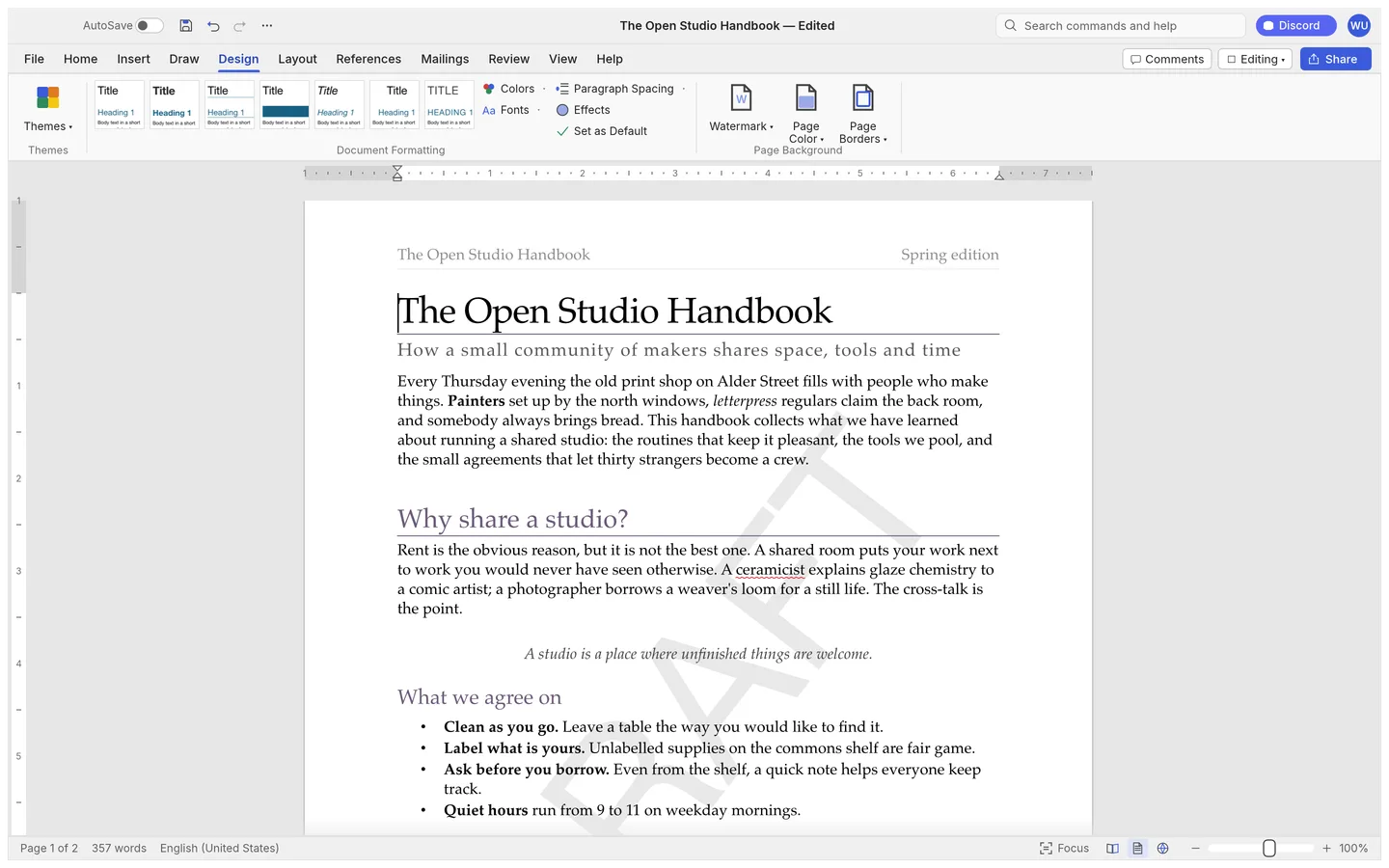The width and height of the screenshot is (1389, 868).
Task: Apply the italic Title style thumbnail
Action: 339,105
